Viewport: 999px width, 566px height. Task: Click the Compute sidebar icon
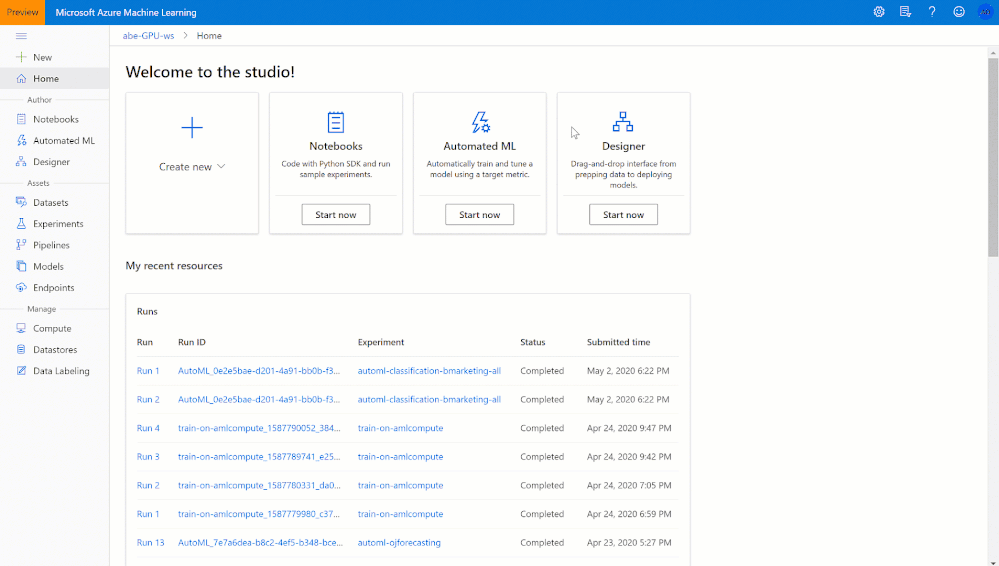[x=21, y=328]
